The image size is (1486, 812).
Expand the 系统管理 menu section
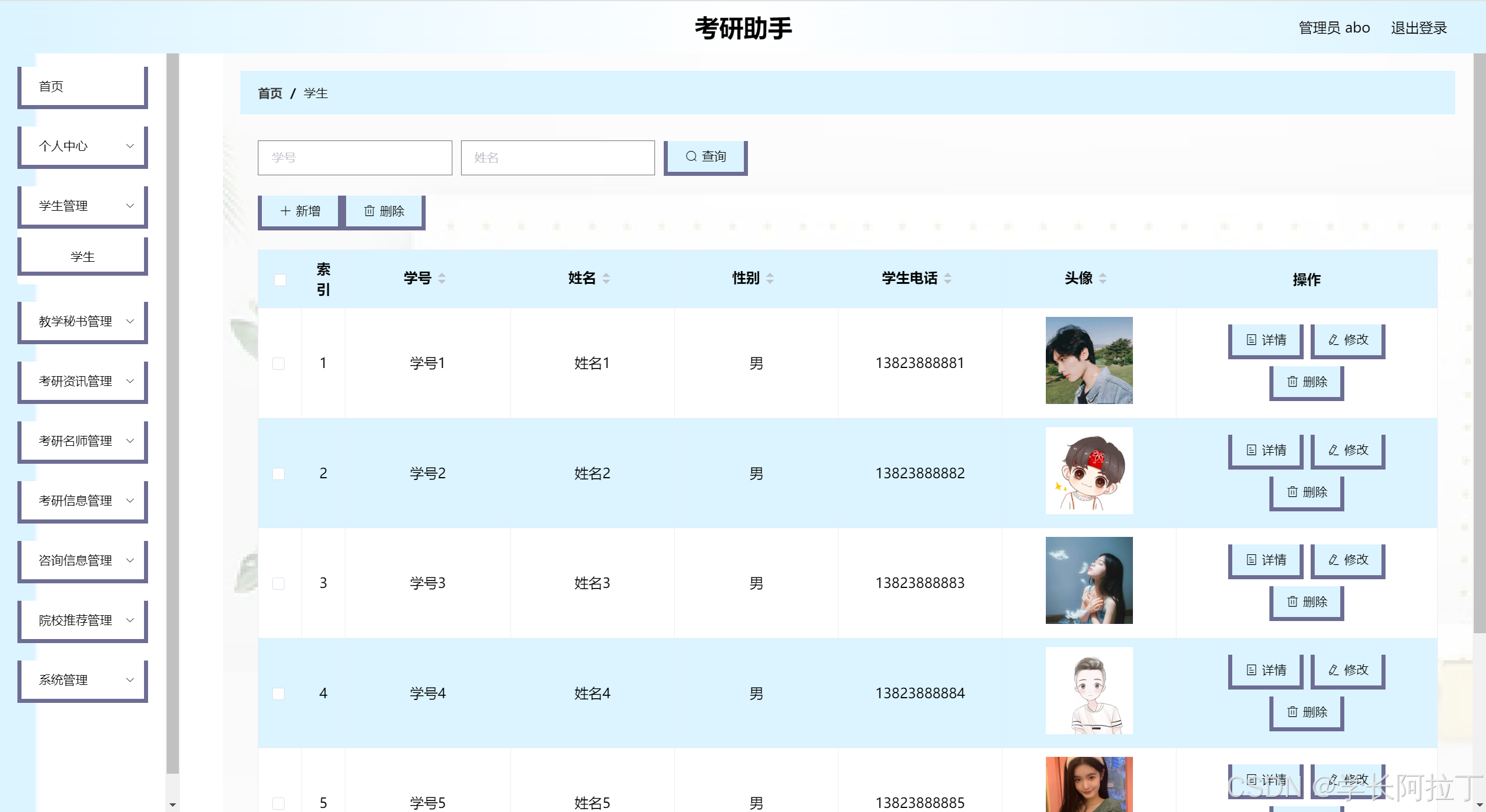click(x=82, y=680)
